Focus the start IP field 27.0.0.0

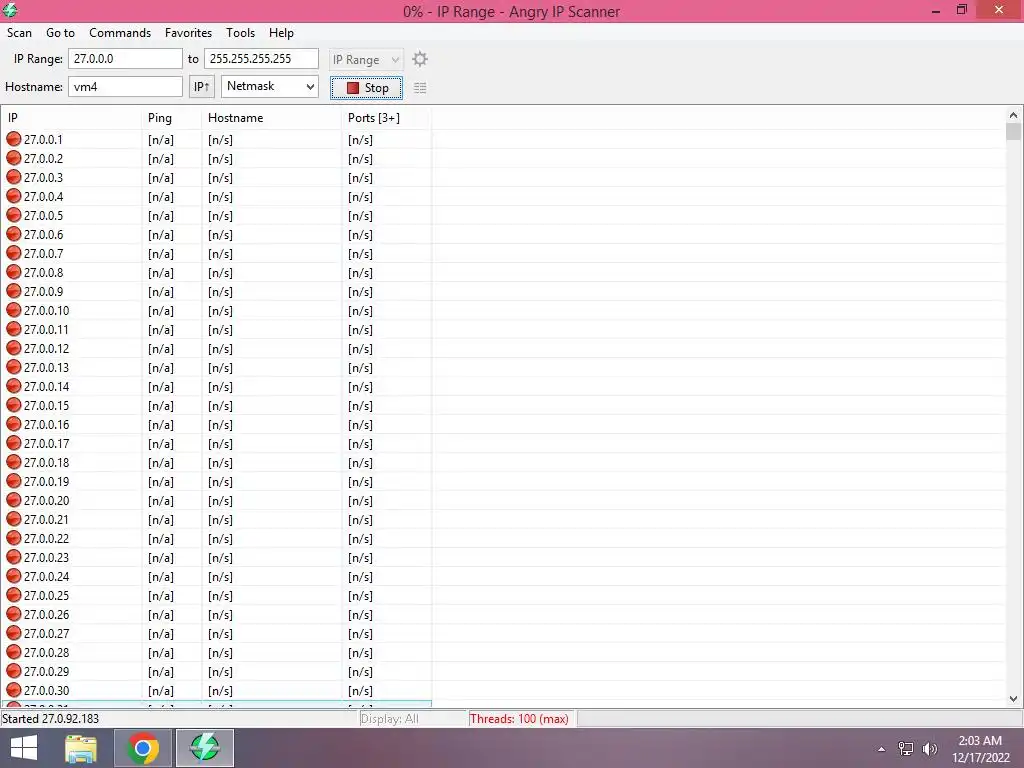coord(125,59)
